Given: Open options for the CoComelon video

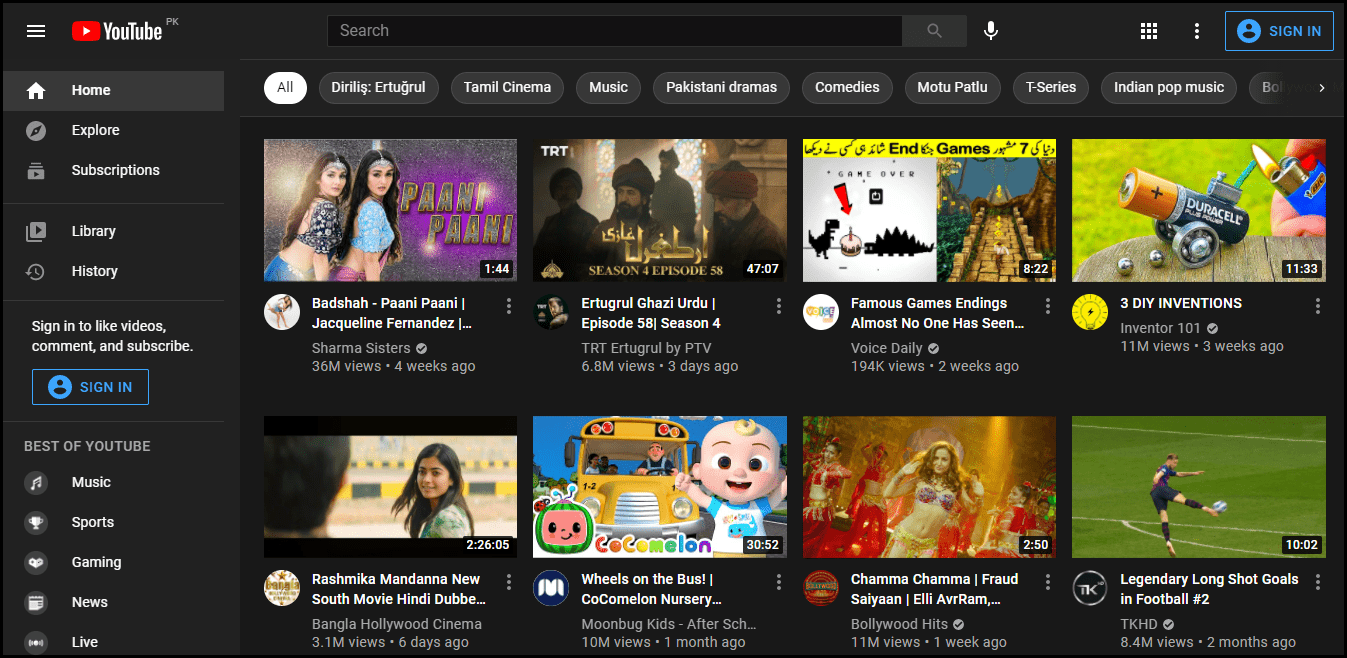Looking at the screenshot, I should (x=779, y=581).
